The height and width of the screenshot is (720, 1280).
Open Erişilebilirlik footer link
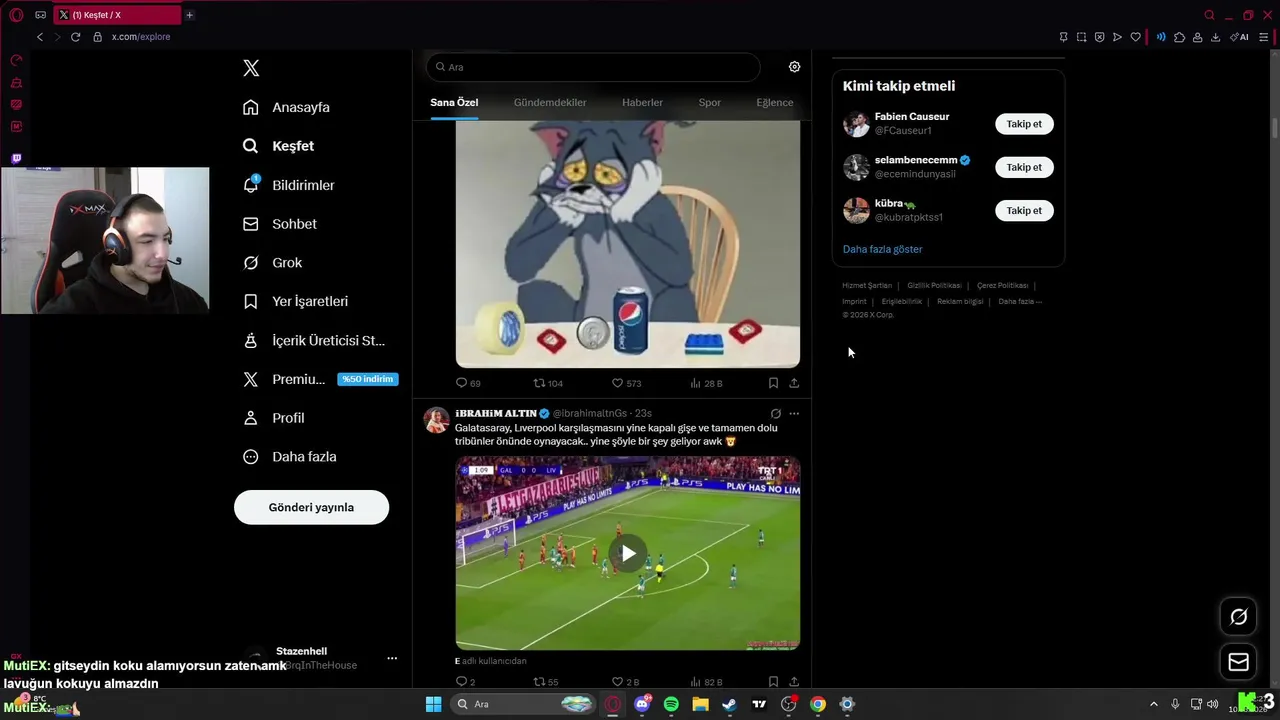coord(901,301)
